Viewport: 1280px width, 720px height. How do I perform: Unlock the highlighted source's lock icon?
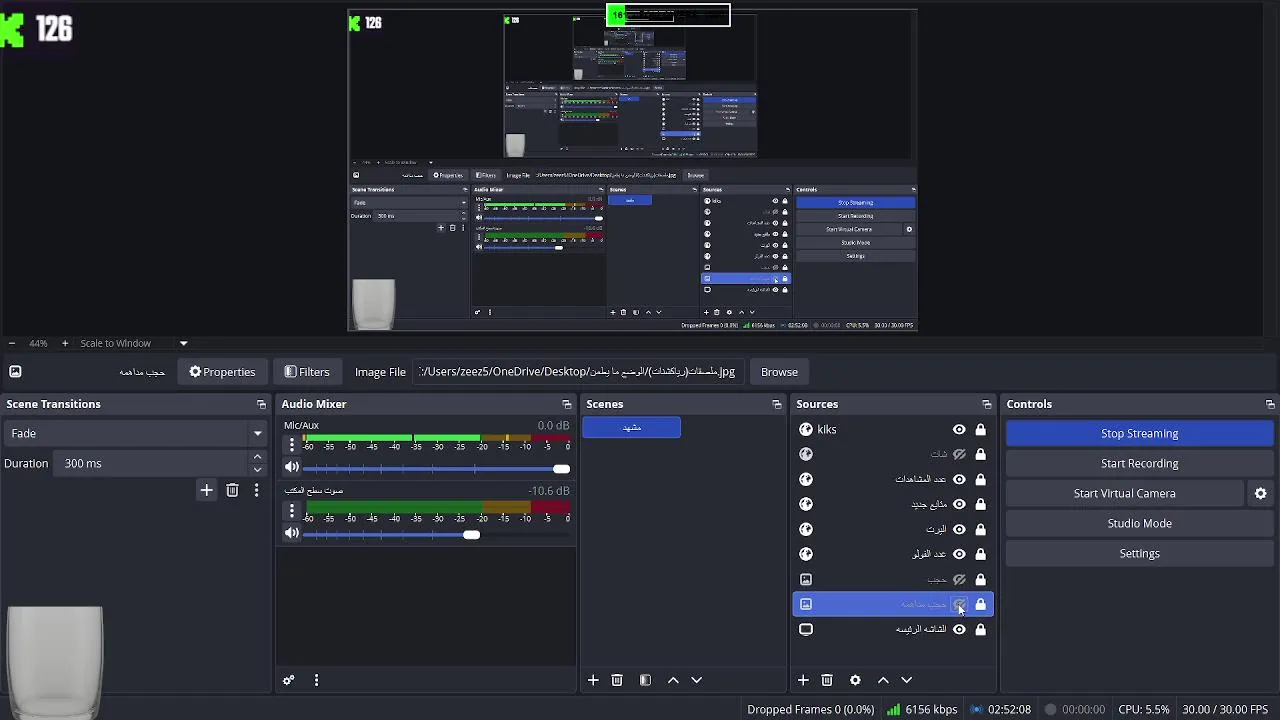[x=981, y=604]
